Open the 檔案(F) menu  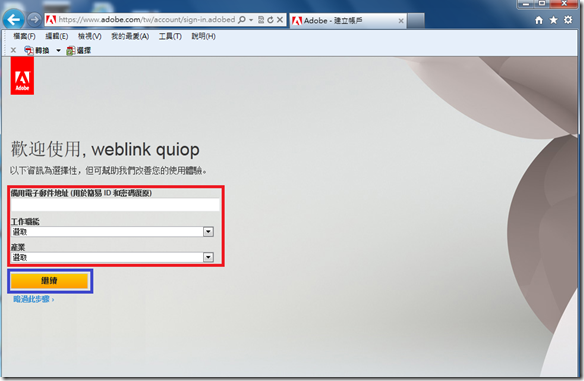point(24,36)
